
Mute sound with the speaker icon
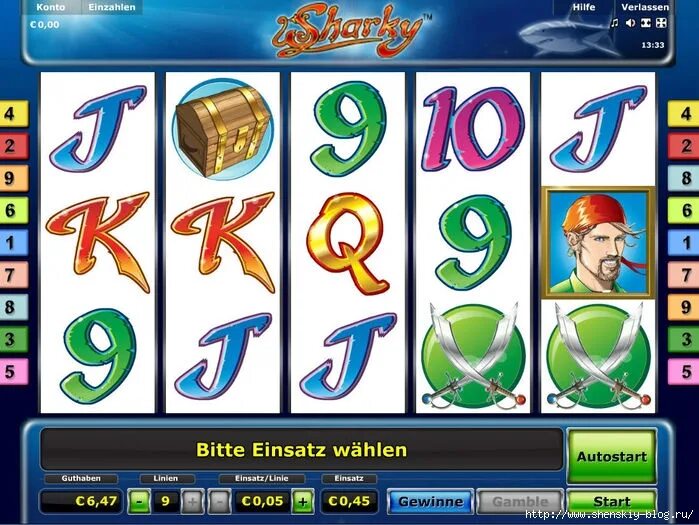coord(630,23)
